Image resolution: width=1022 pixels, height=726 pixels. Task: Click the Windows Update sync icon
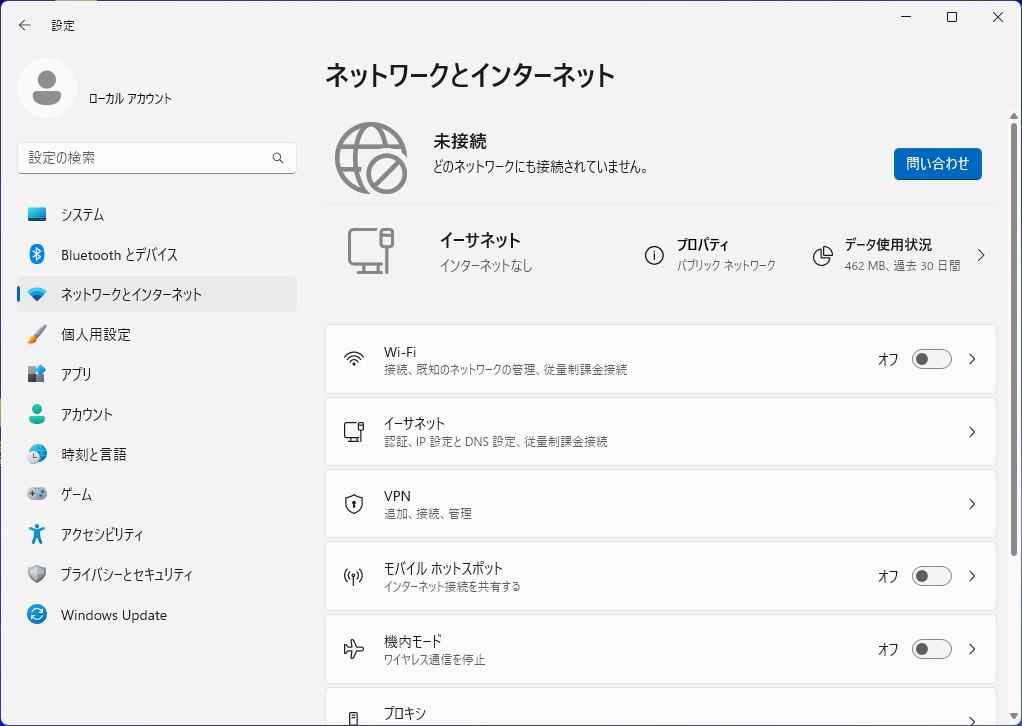37,614
